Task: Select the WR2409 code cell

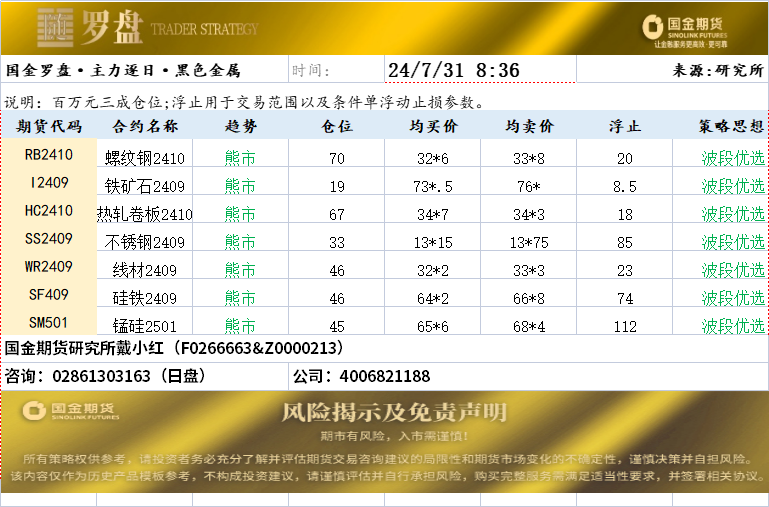Action: tap(49, 267)
